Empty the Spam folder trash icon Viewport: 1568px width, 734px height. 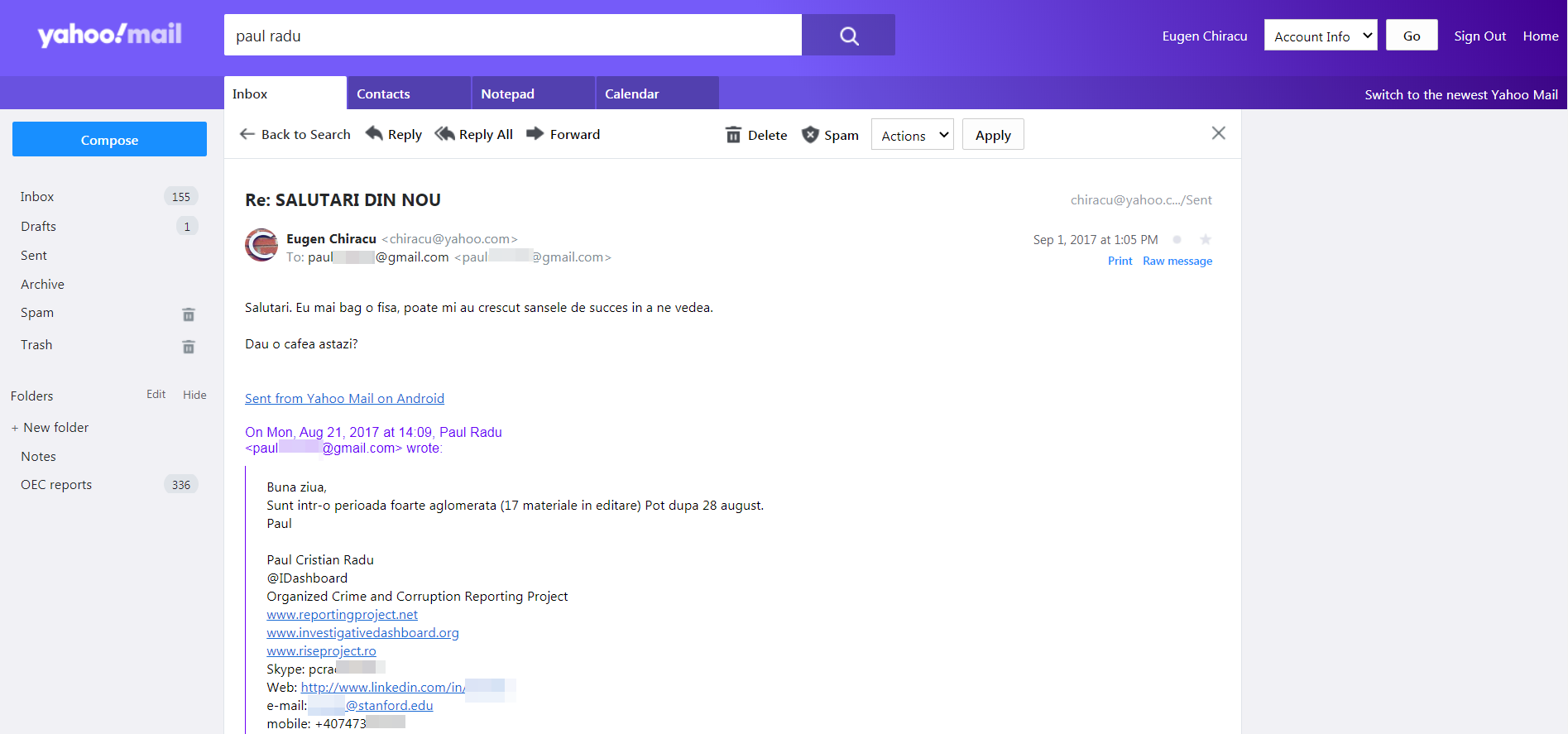[x=189, y=314]
